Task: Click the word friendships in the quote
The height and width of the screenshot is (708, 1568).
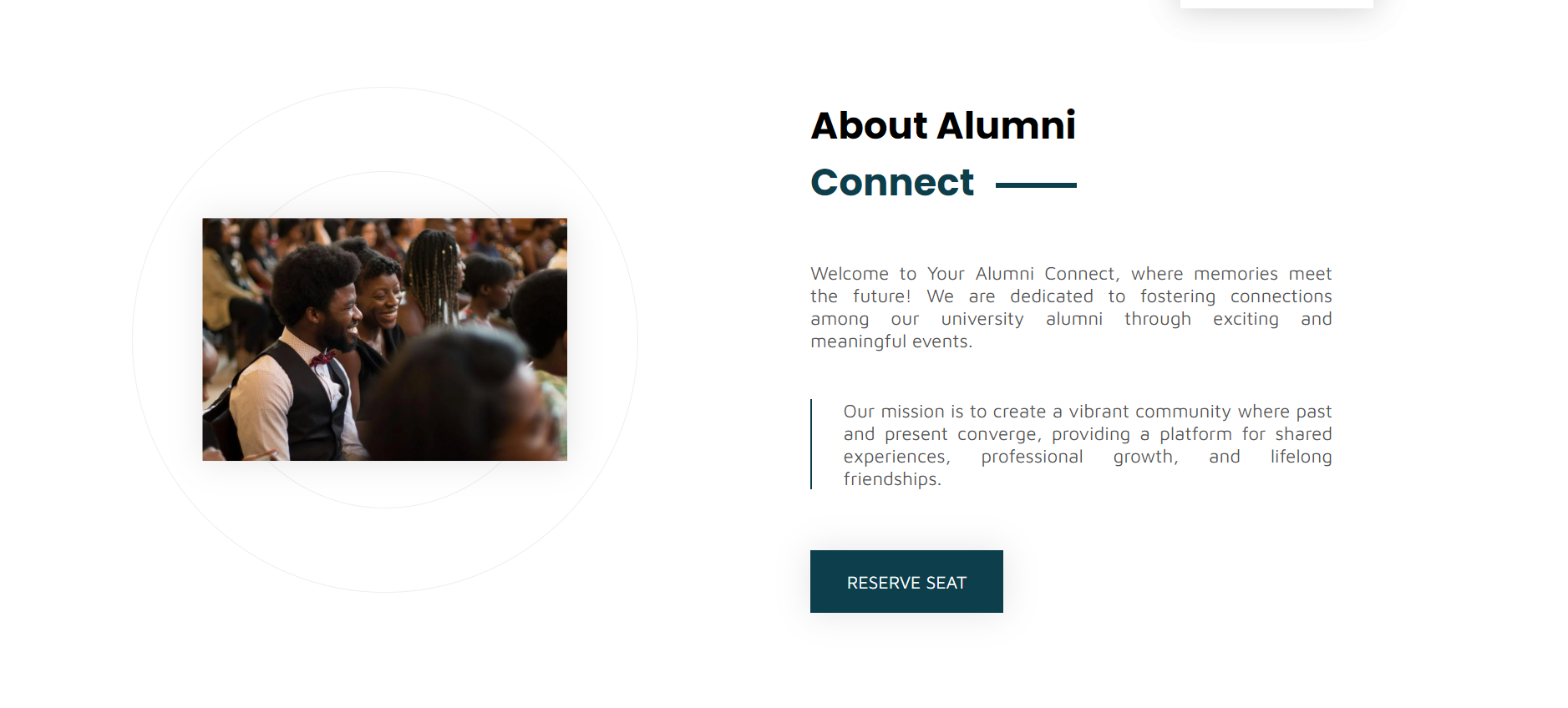Action: 891,479
